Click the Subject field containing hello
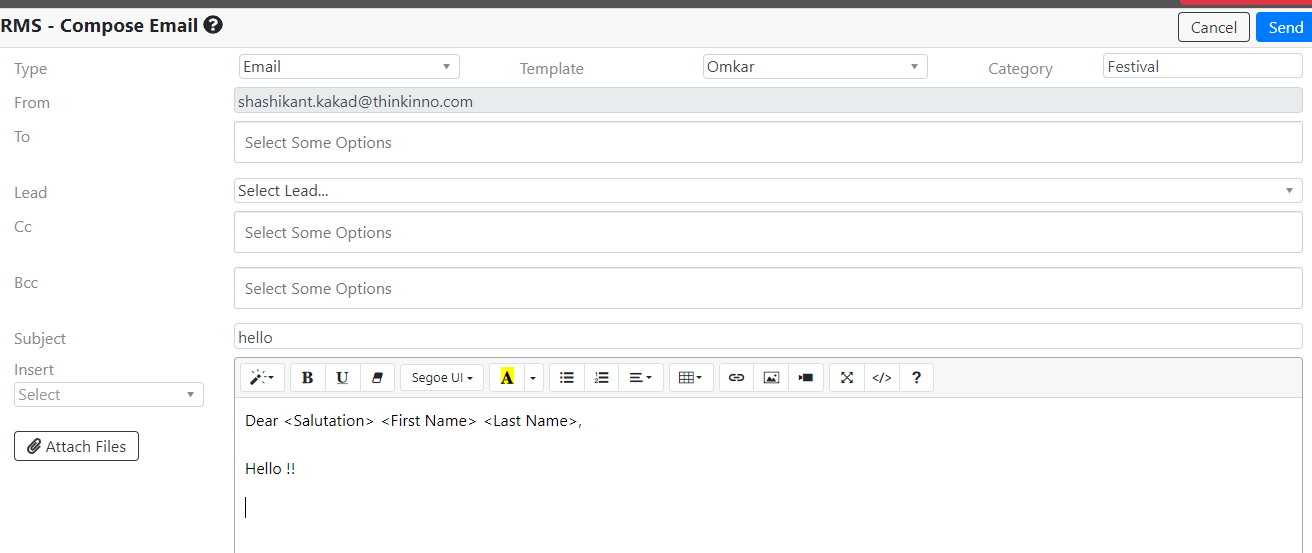This screenshot has width=1312, height=553. tap(768, 337)
